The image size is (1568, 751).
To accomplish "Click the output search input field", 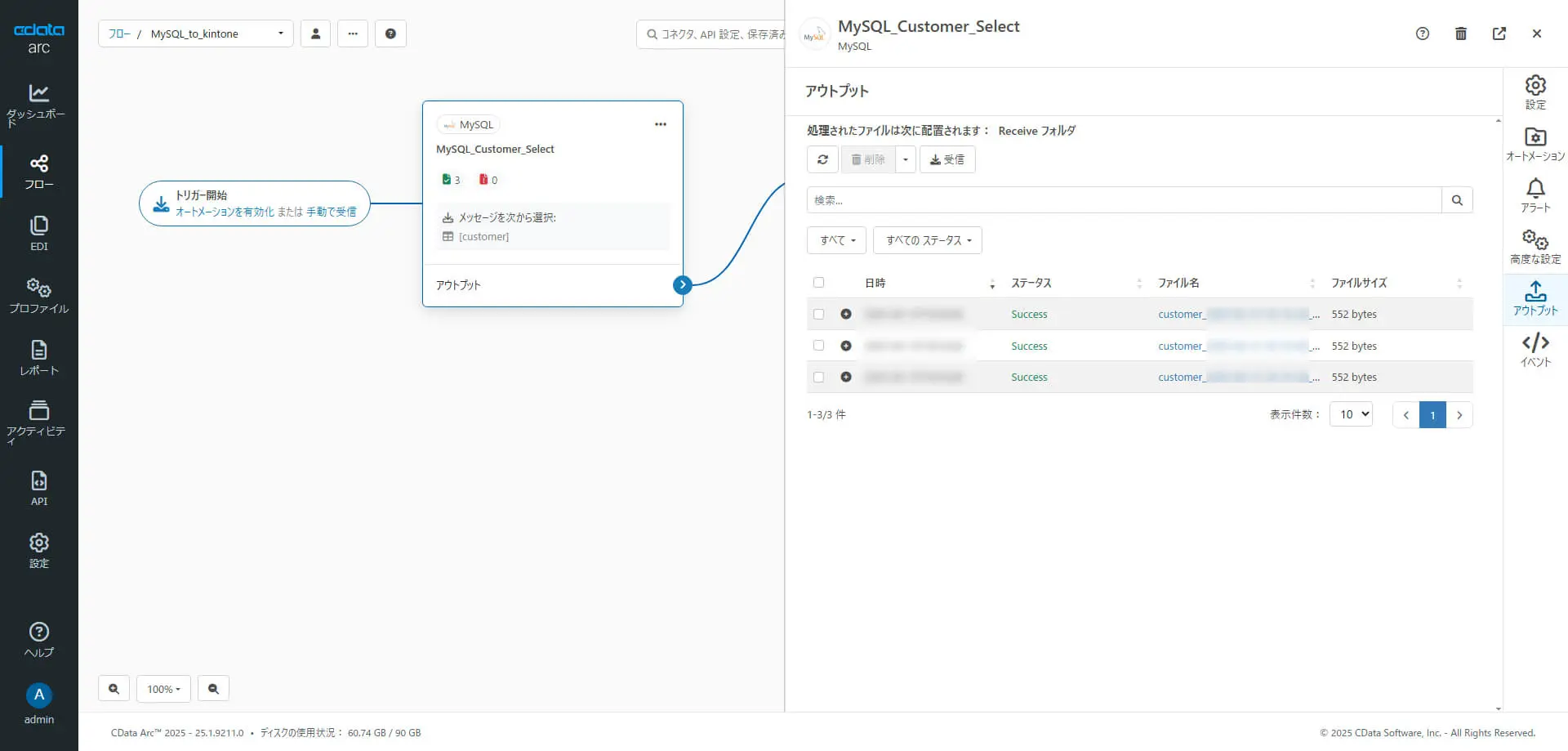I will point(1124,200).
